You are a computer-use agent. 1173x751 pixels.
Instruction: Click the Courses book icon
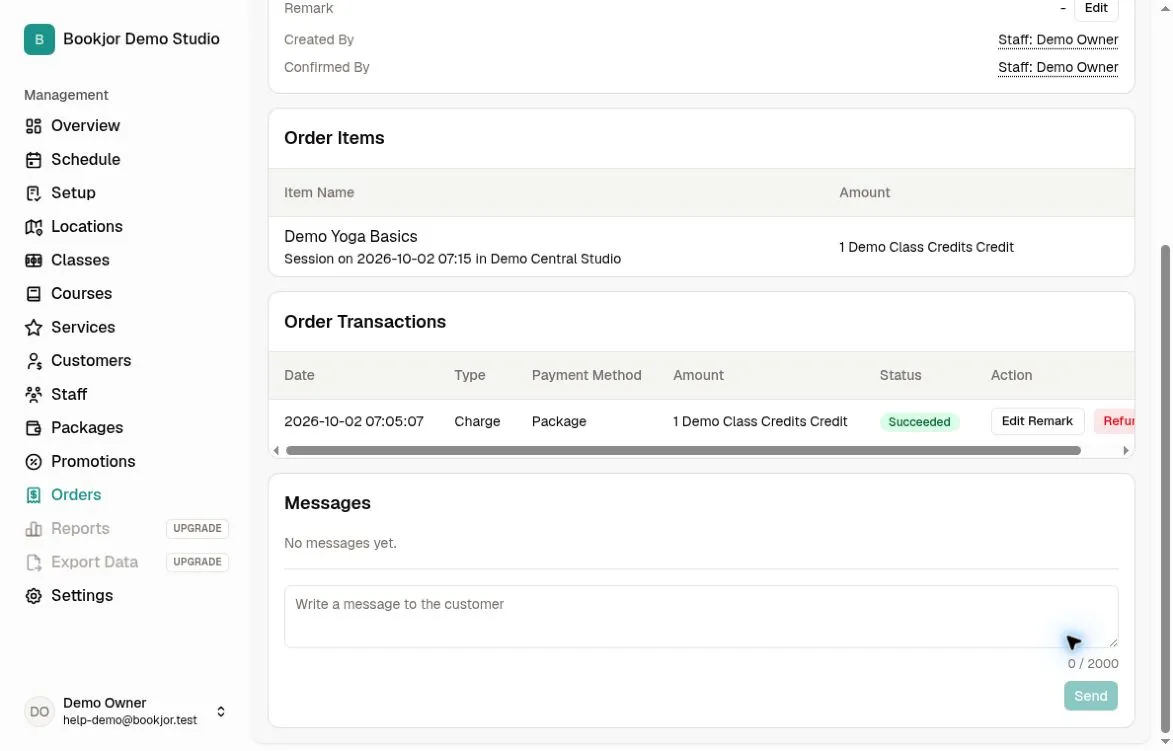tap(34, 294)
